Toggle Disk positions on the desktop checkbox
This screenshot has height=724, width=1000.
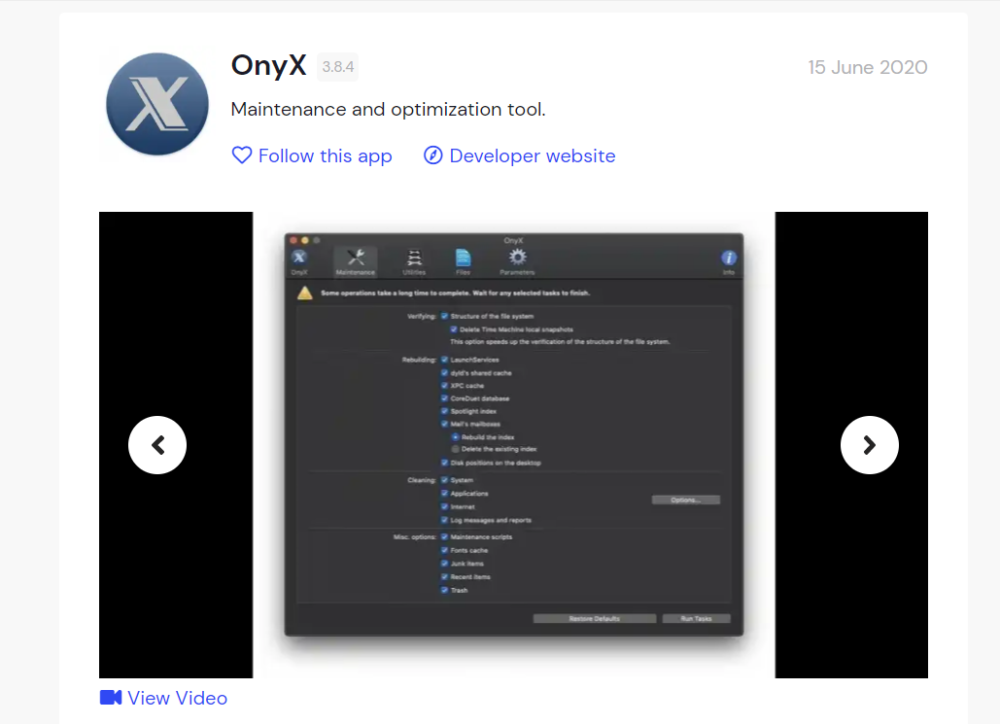445,462
